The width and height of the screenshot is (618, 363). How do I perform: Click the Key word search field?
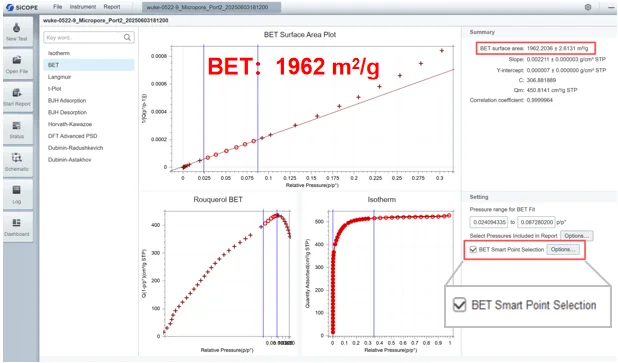tap(83, 37)
